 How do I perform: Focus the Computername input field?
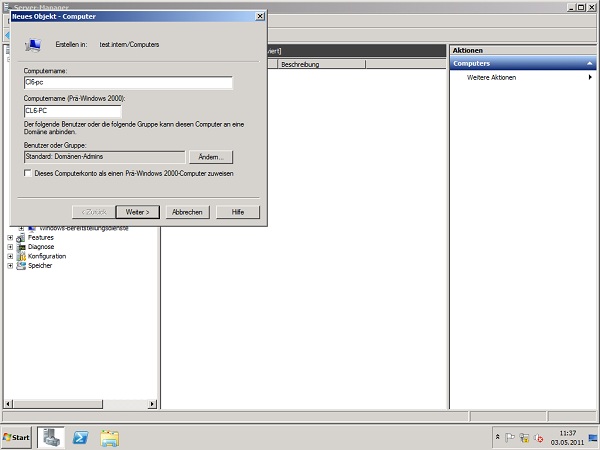tap(128, 83)
